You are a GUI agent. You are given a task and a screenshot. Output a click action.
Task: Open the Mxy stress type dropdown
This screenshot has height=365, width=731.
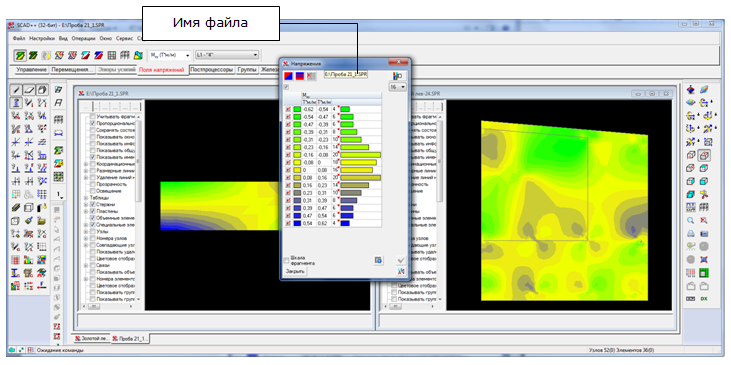coord(170,55)
